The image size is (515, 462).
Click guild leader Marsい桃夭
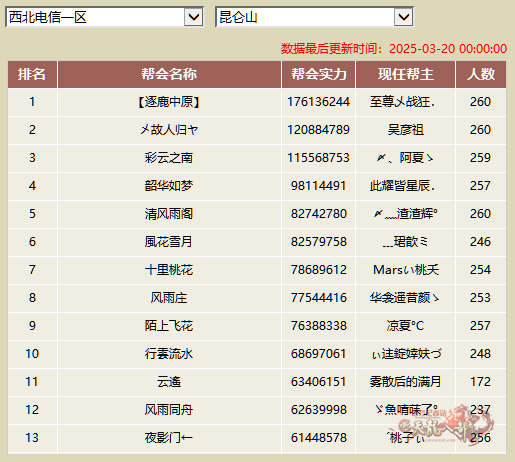[406, 270]
